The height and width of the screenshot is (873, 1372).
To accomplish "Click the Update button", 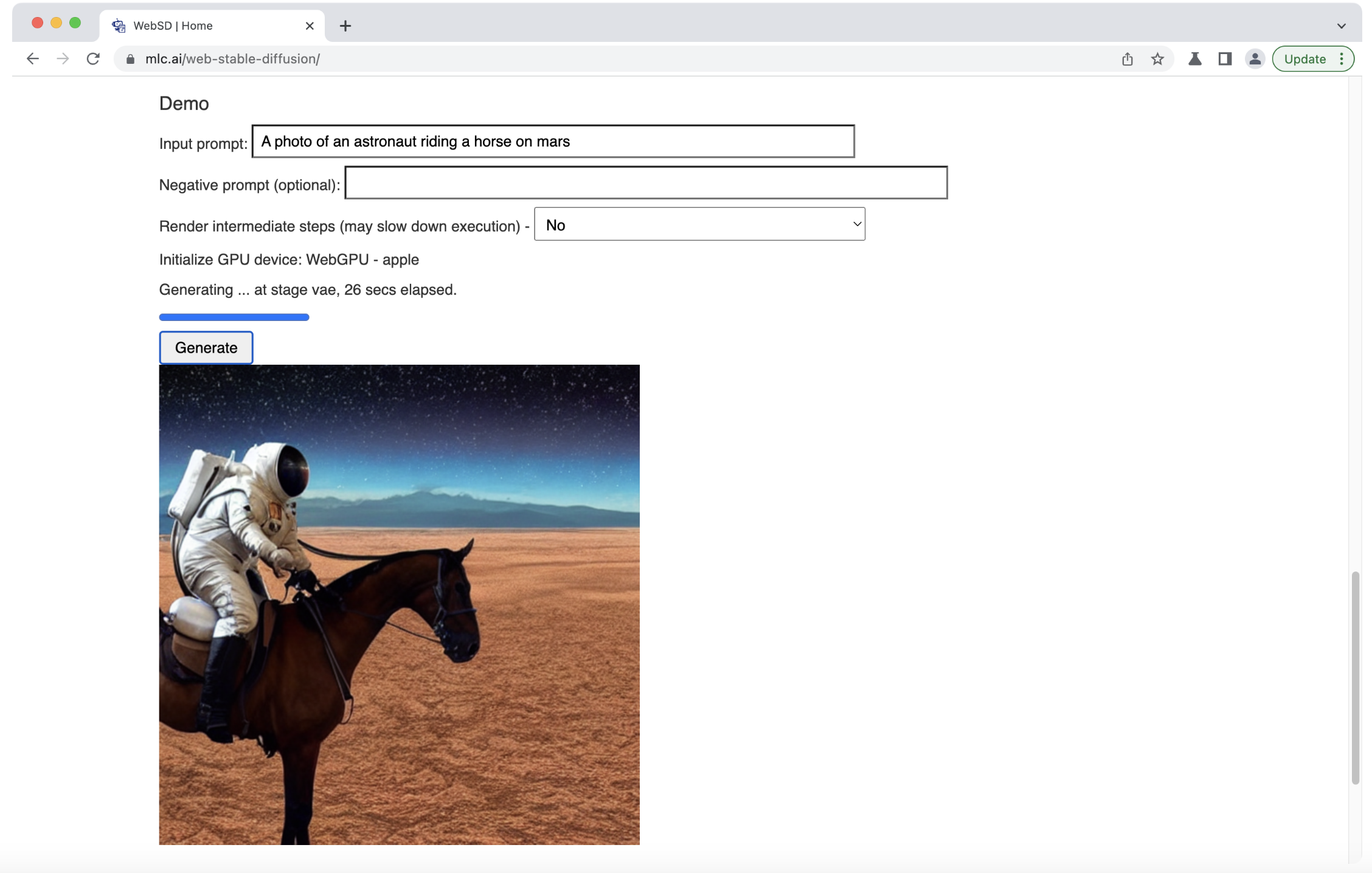I will (x=1304, y=58).
